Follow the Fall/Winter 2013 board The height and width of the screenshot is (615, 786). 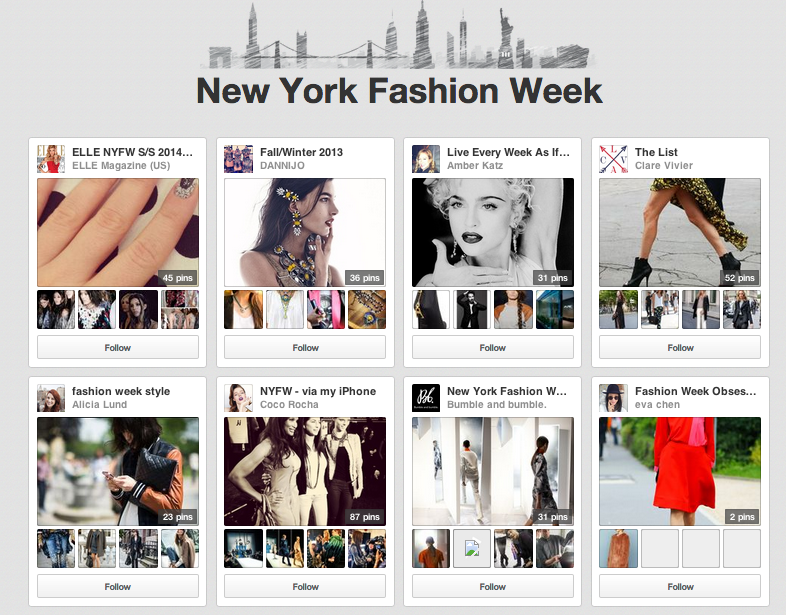click(305, 347)
